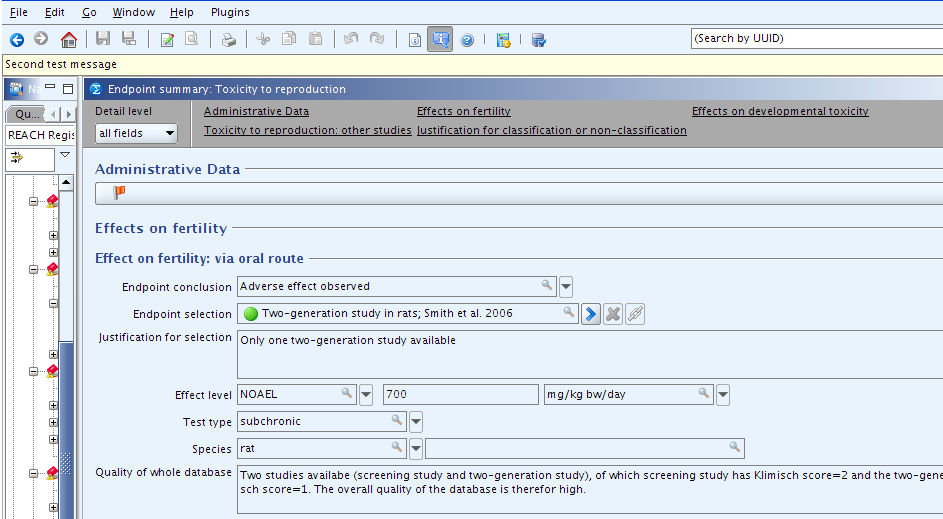Click the Search by UUID input field

[x=817, y=38]
